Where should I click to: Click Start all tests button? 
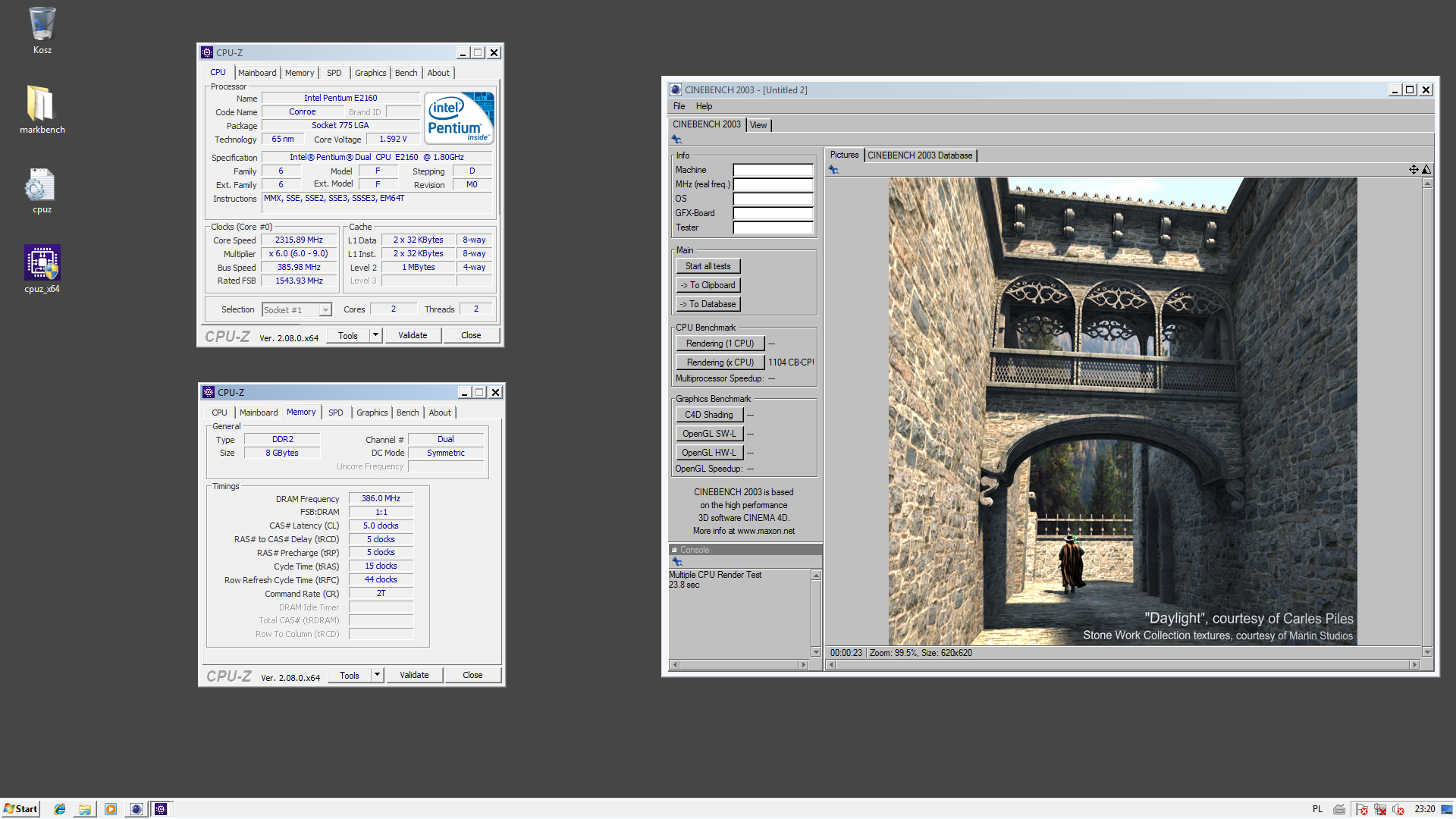click(708, 266)
